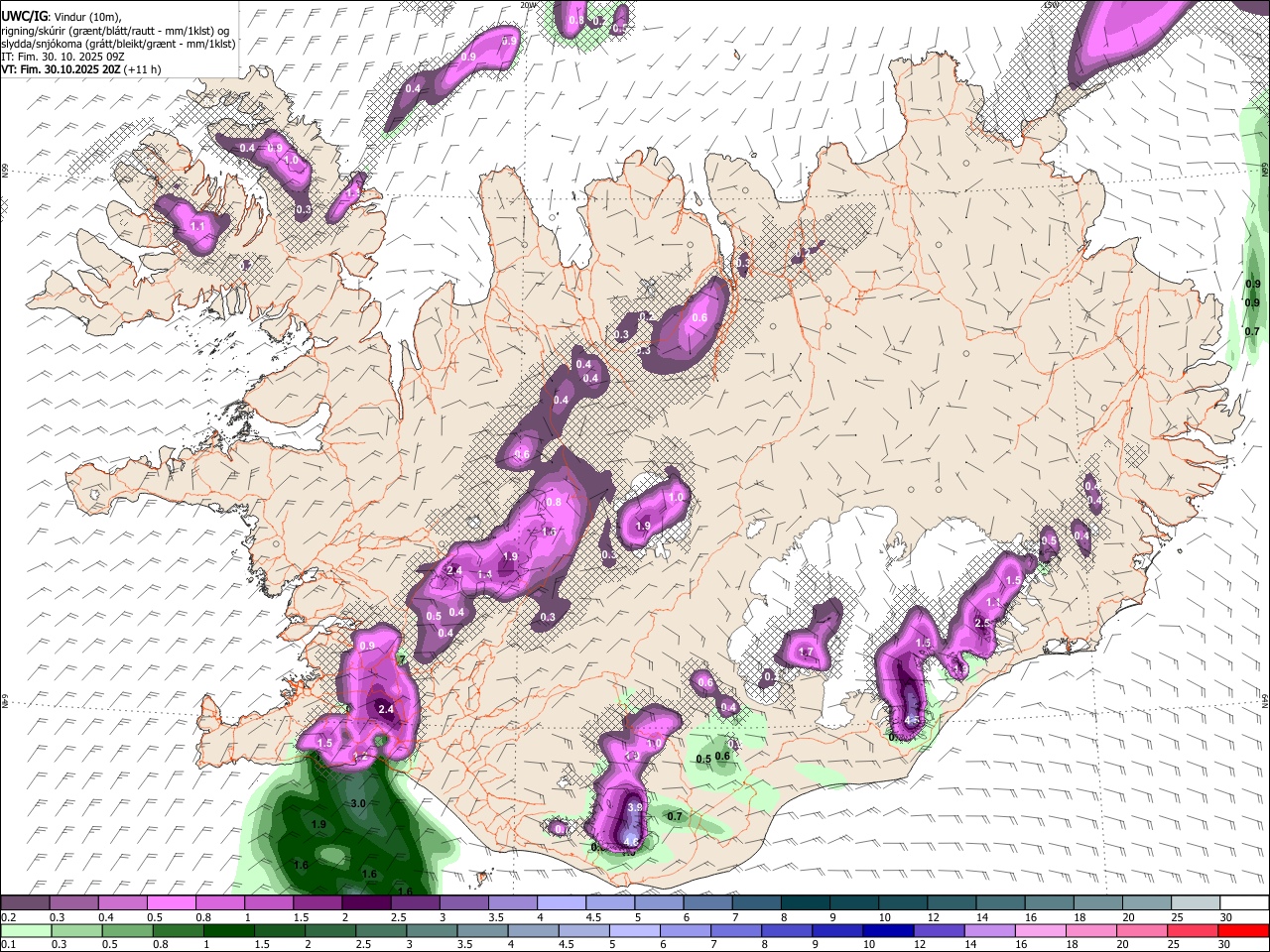Screen dimensions: 1270x952
Task: Select the 'IT: Fim. 30. 10. 2025 09Z' line
Action: 63,58
